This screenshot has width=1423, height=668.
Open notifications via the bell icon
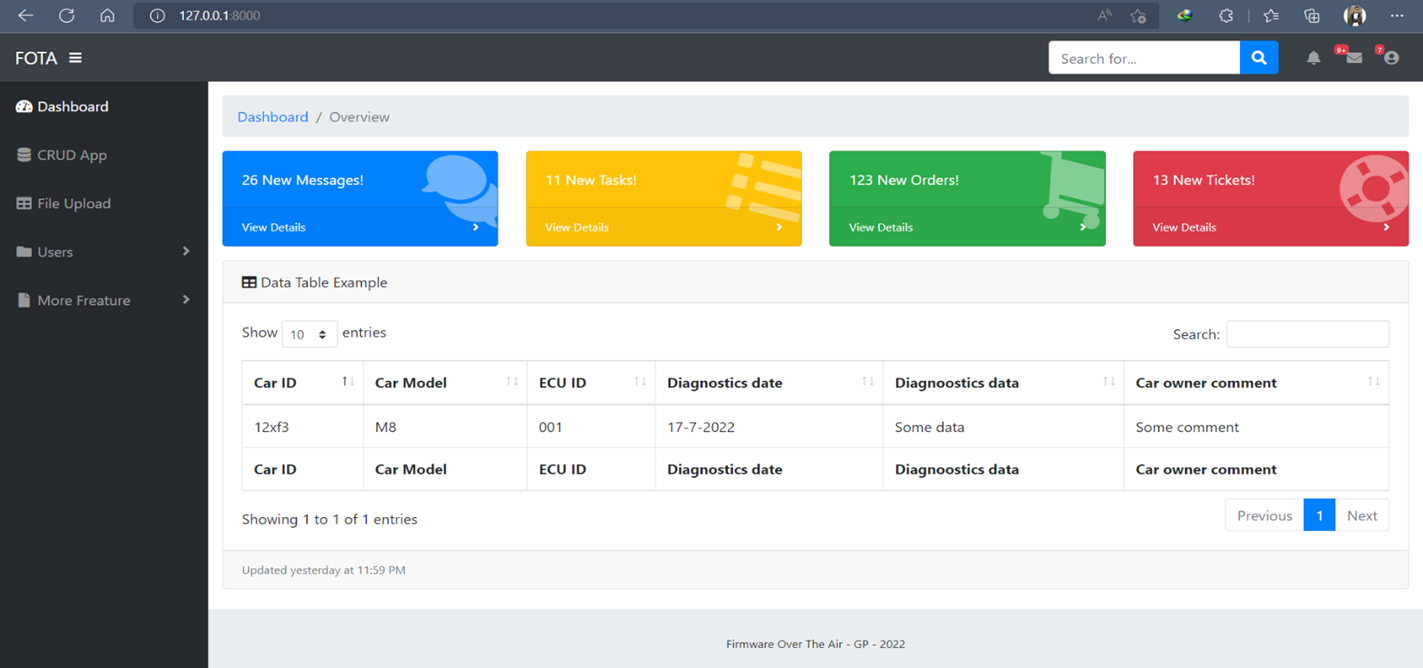(1314, 57)
